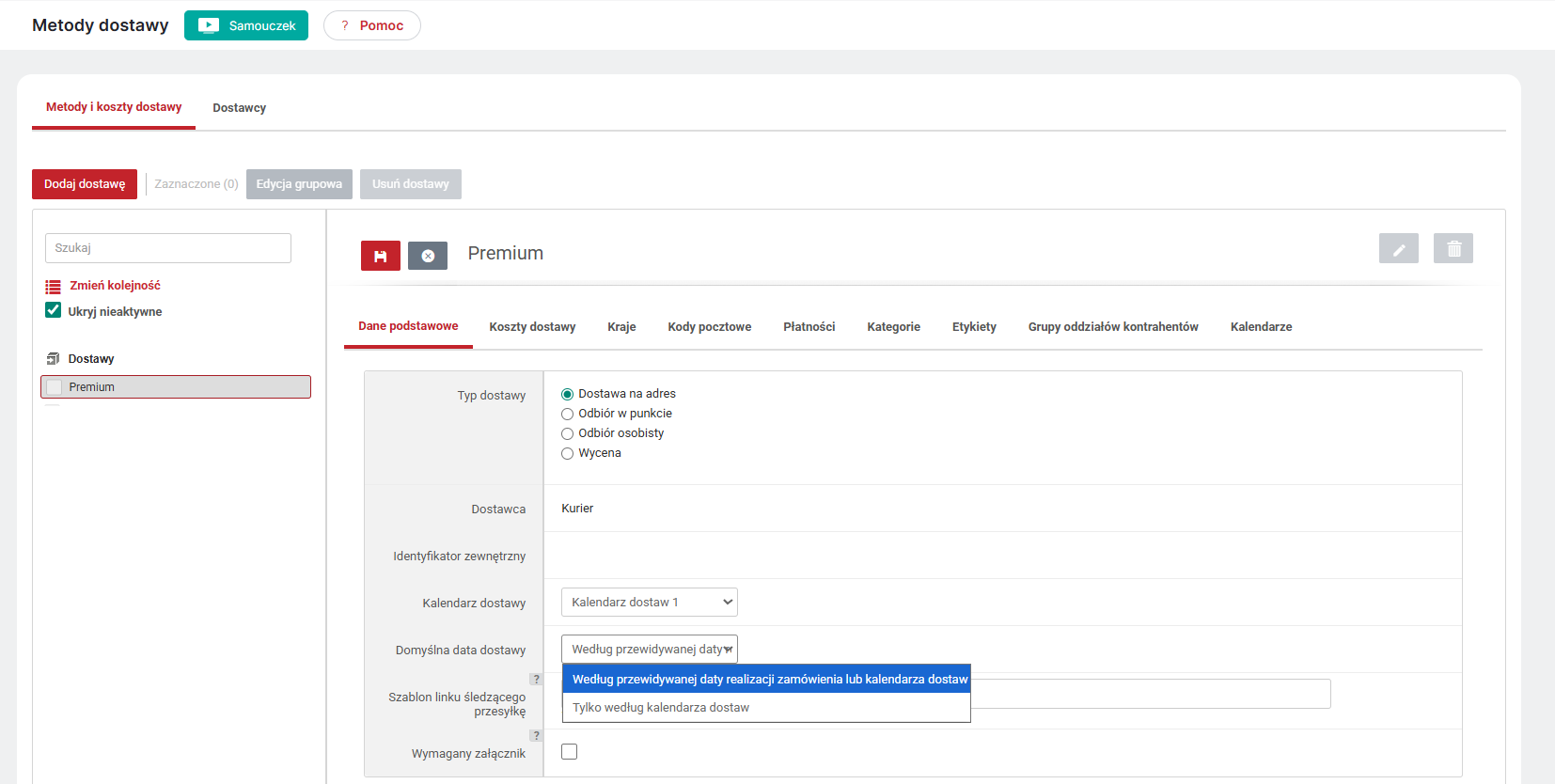
Task: Open the Kategorie tab
Action: pos(894,327)
